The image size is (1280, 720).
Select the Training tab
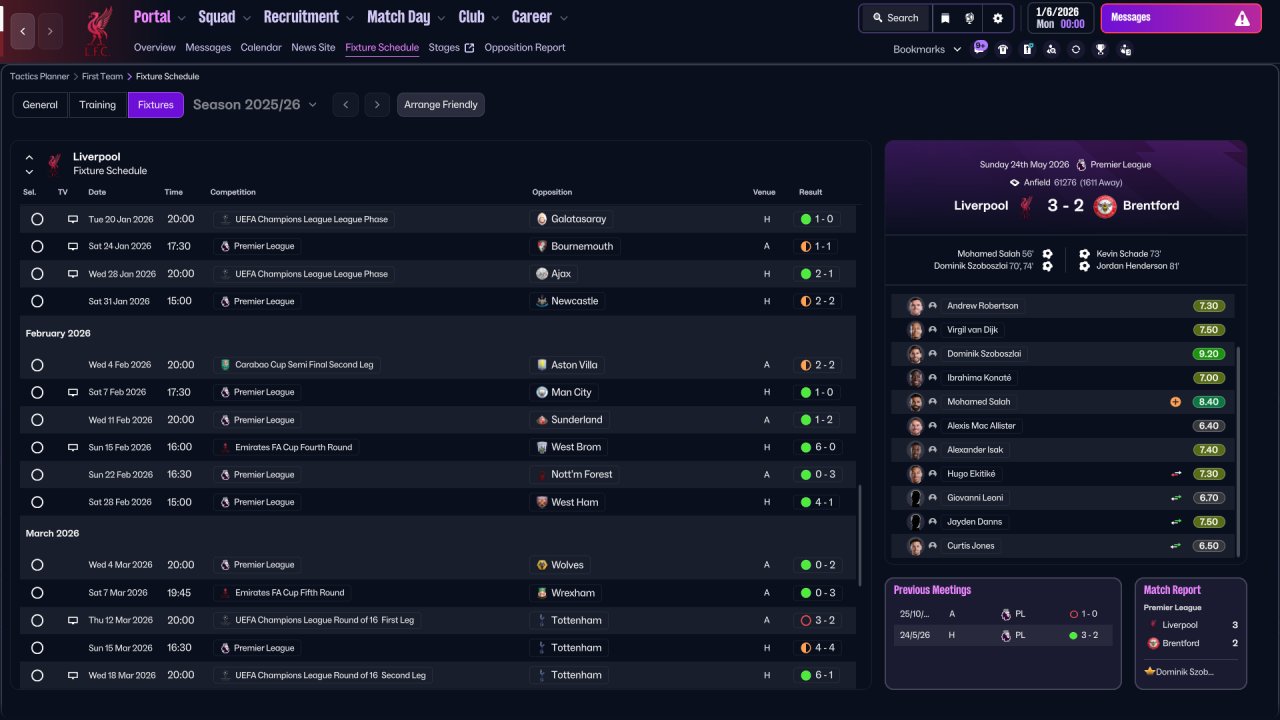pos(98,105)
